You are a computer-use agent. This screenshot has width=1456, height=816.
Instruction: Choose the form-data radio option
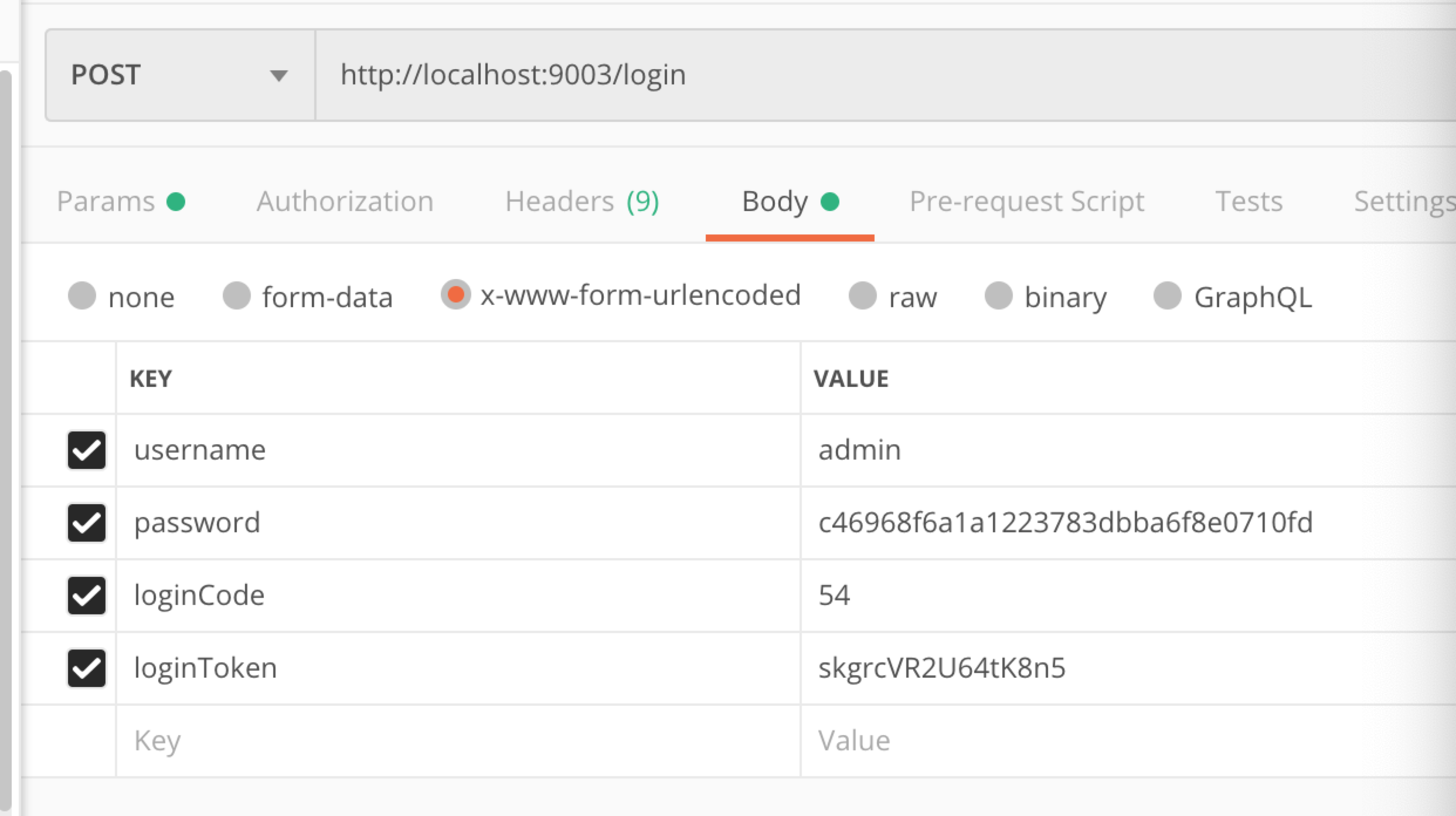(x=237, y=295)
